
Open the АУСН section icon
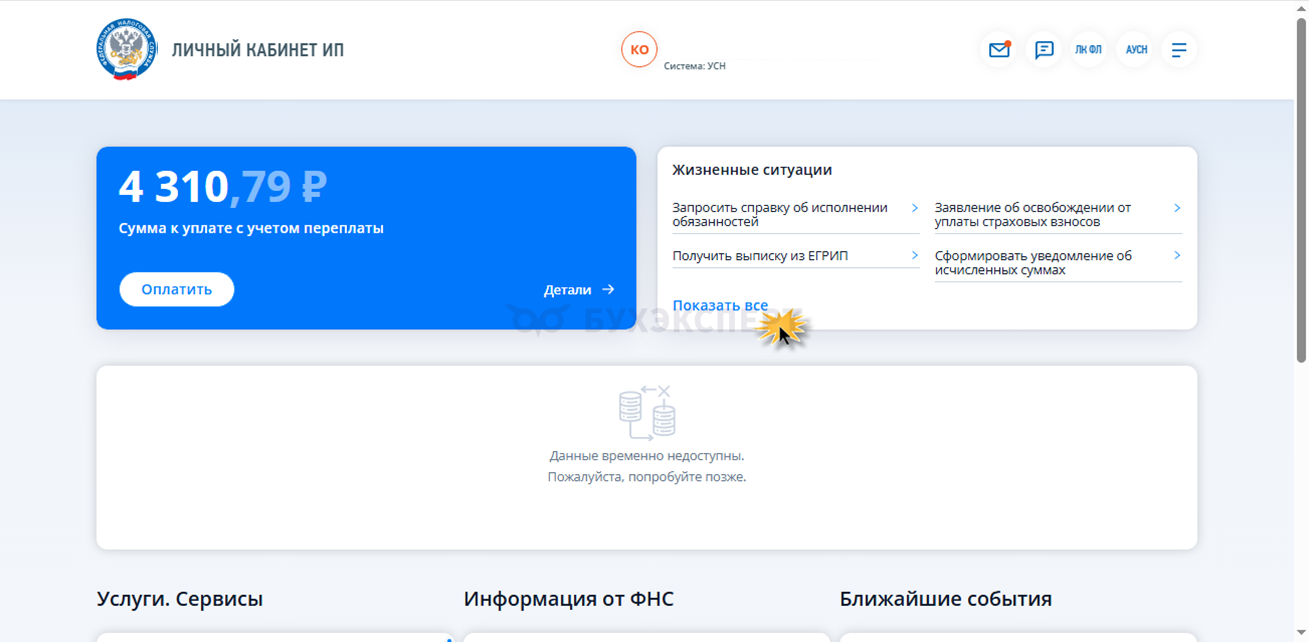[1135, 50]
